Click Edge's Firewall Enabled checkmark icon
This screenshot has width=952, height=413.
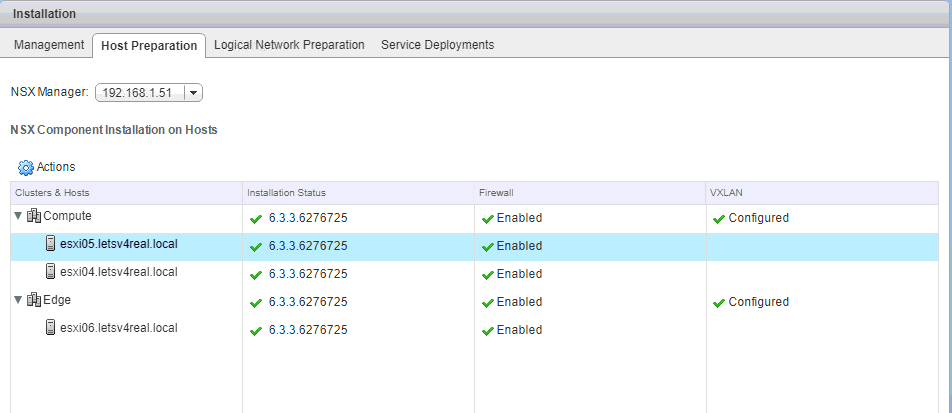click(488, 302)
